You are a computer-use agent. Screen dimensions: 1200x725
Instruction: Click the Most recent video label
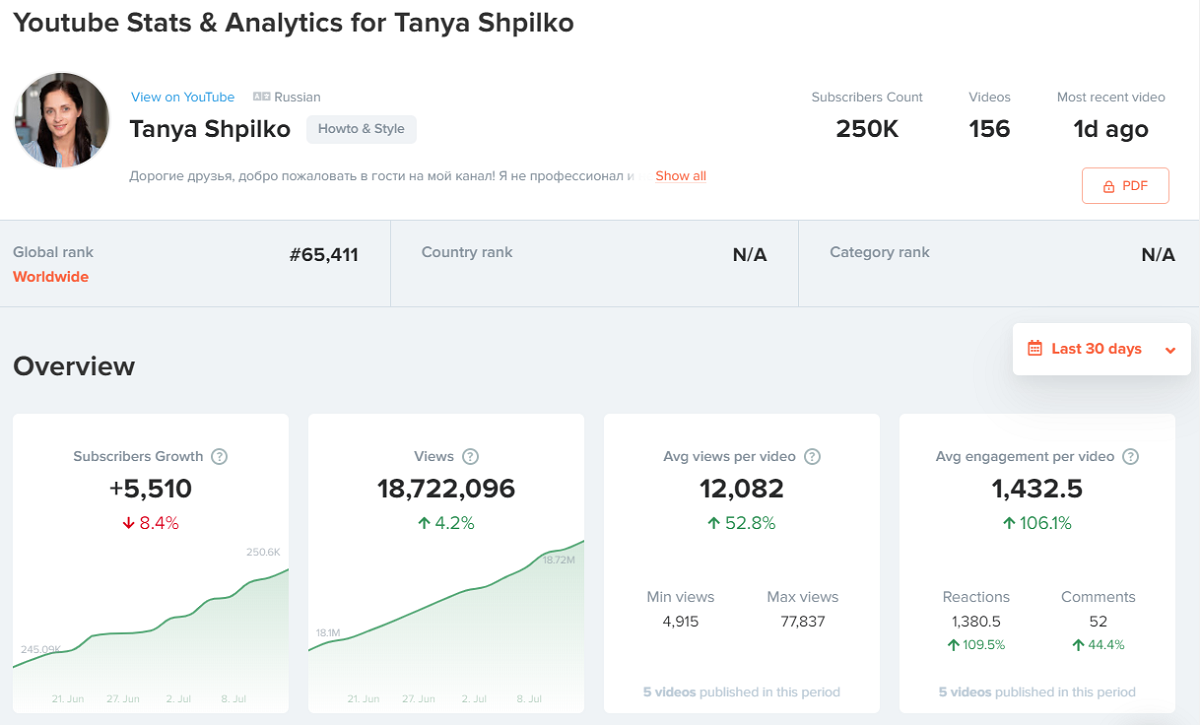(x=1111, y=97)
